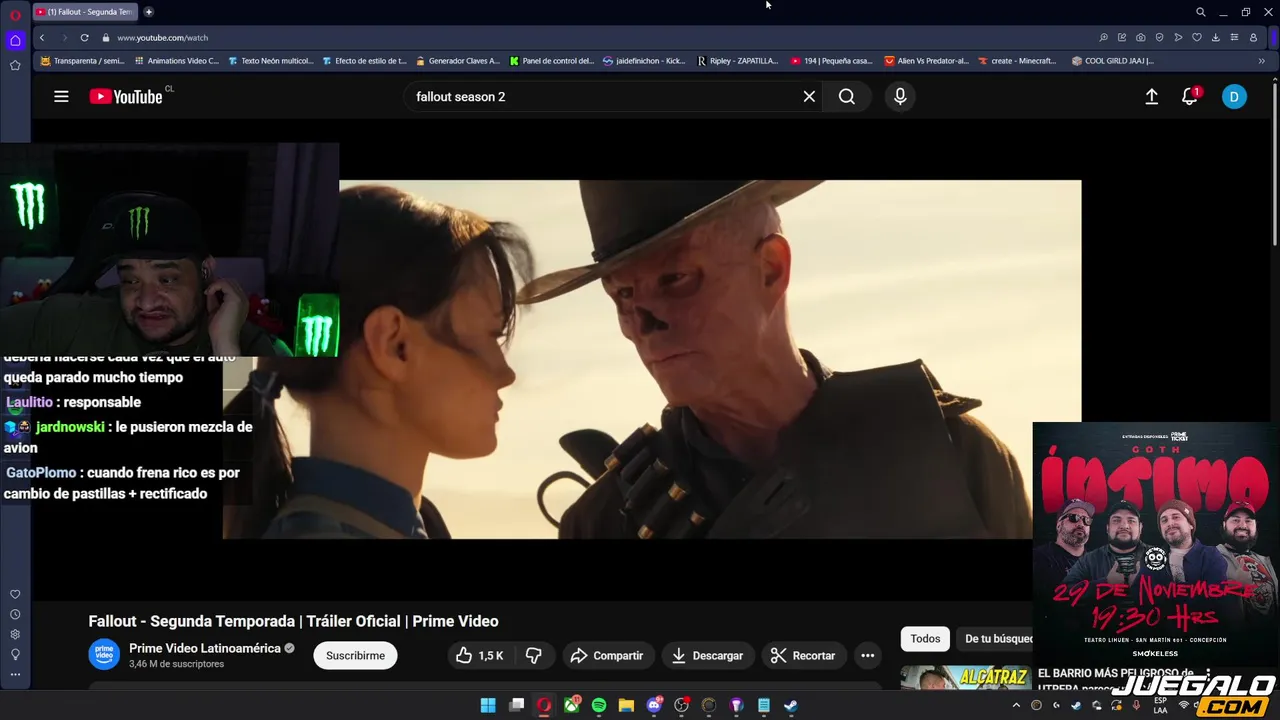The height and width of the screenshot is (720, 1280).
Task: Open the Opera sidebar three-dot setup
Action: 15,674
